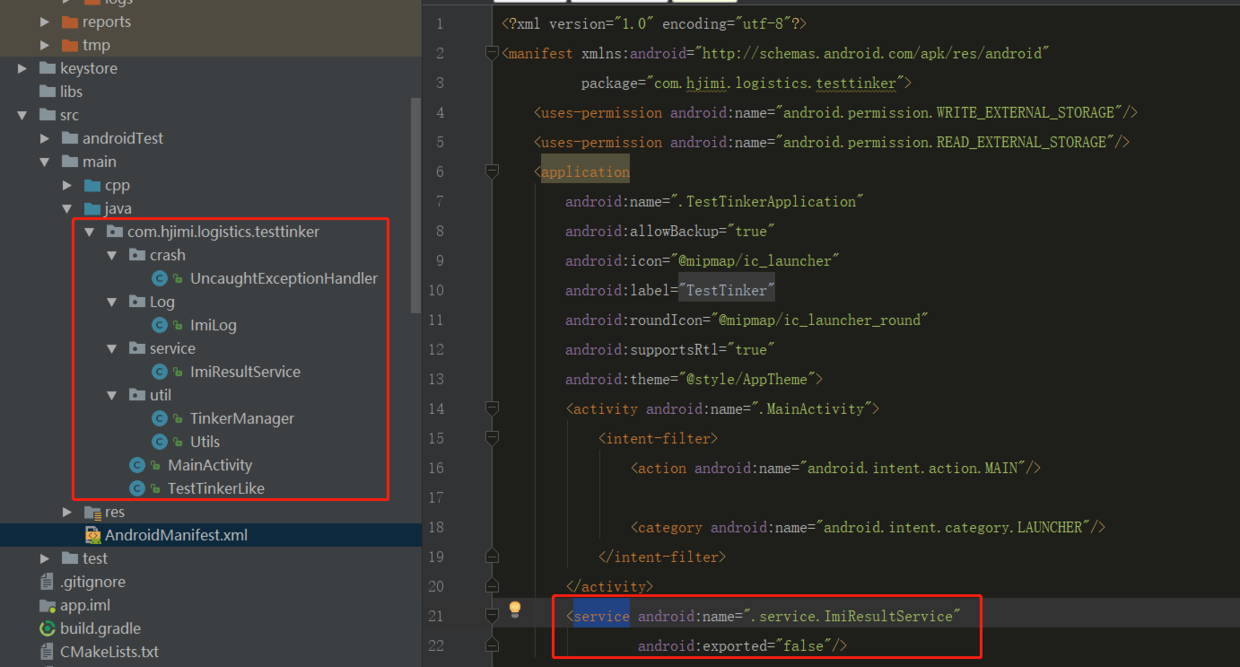Viewport: 1240px width, 667px height.
Task: Click the UncaughtExceptionHandler class icon
Action: pos(159,278)
